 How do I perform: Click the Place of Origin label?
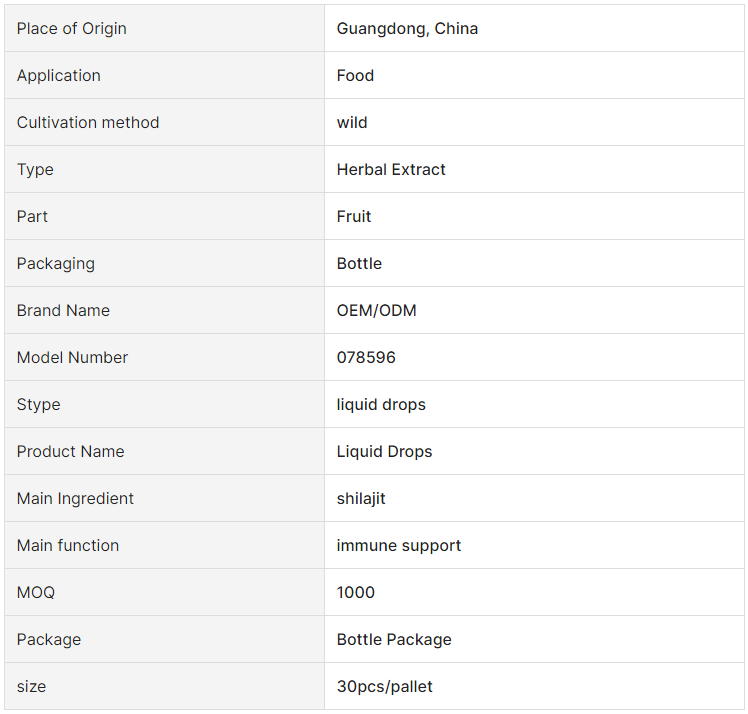tap(72, 29)
